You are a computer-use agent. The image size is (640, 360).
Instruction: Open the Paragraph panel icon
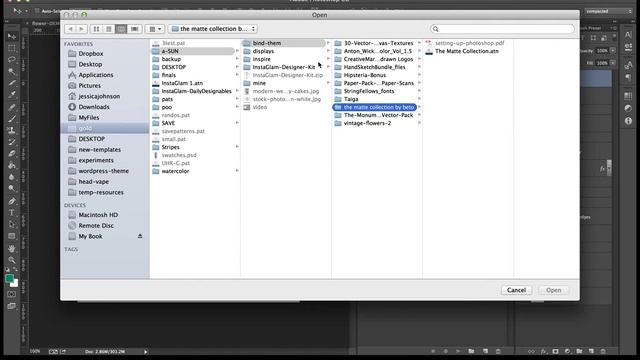coord(628,78)
